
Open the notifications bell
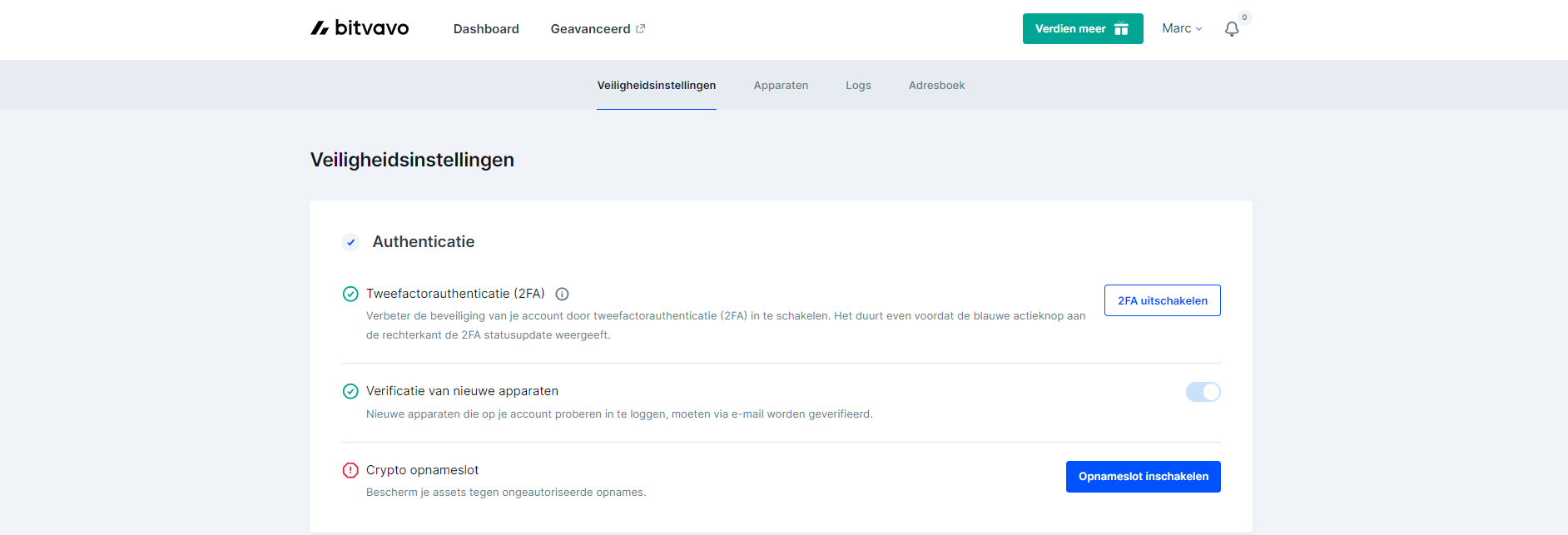pos(1232,29)
